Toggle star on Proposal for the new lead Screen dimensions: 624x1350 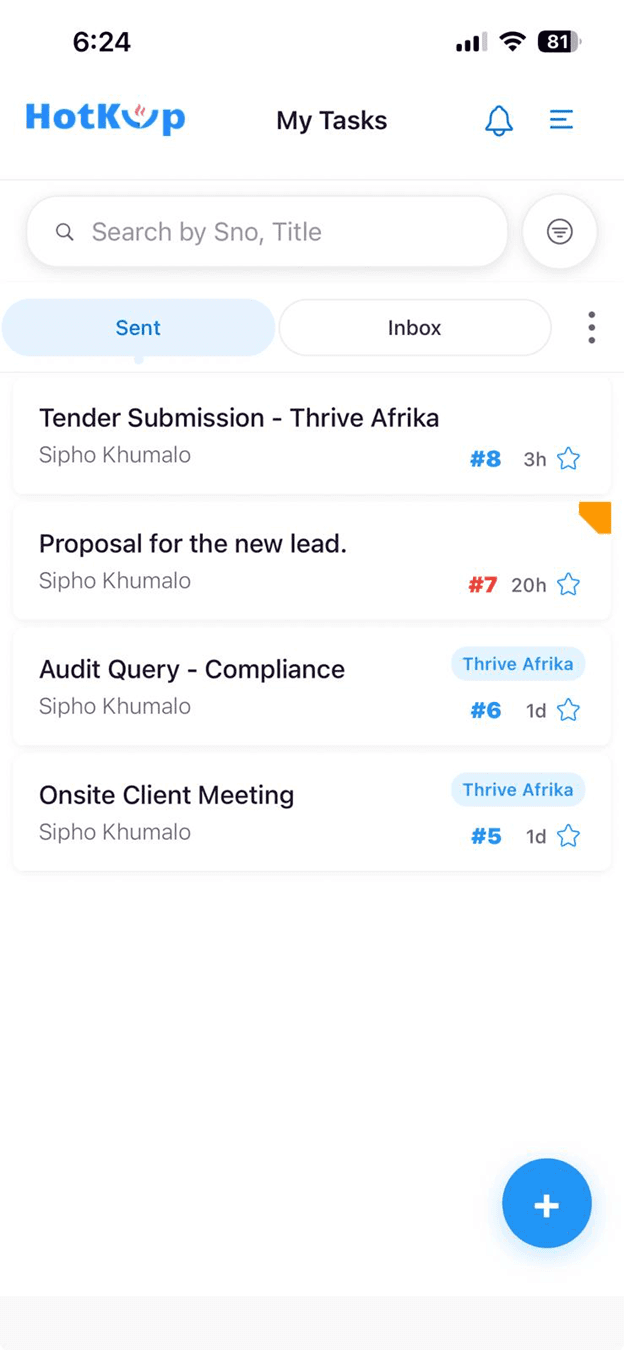click(569, 584)
